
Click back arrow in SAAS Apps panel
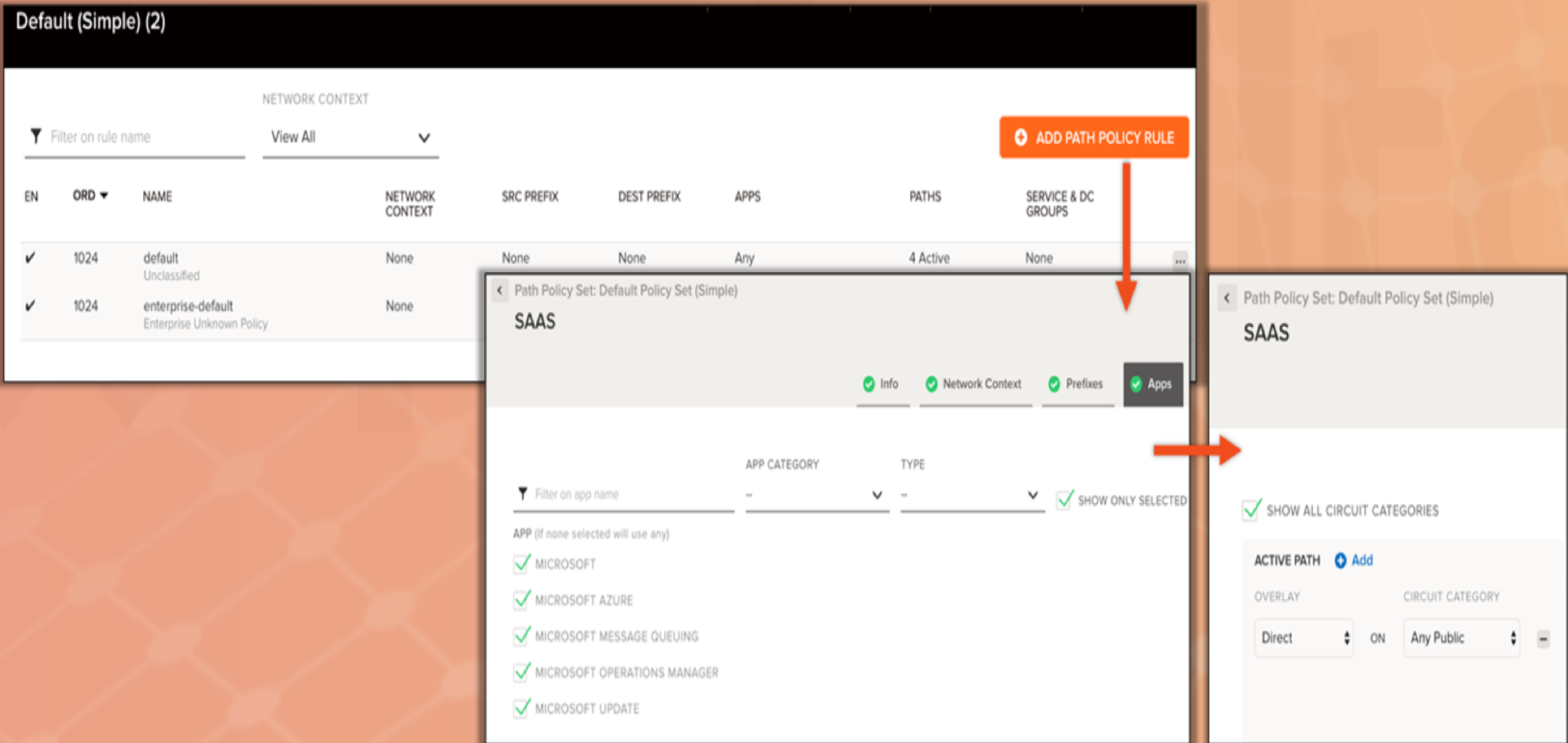(499, 291)
